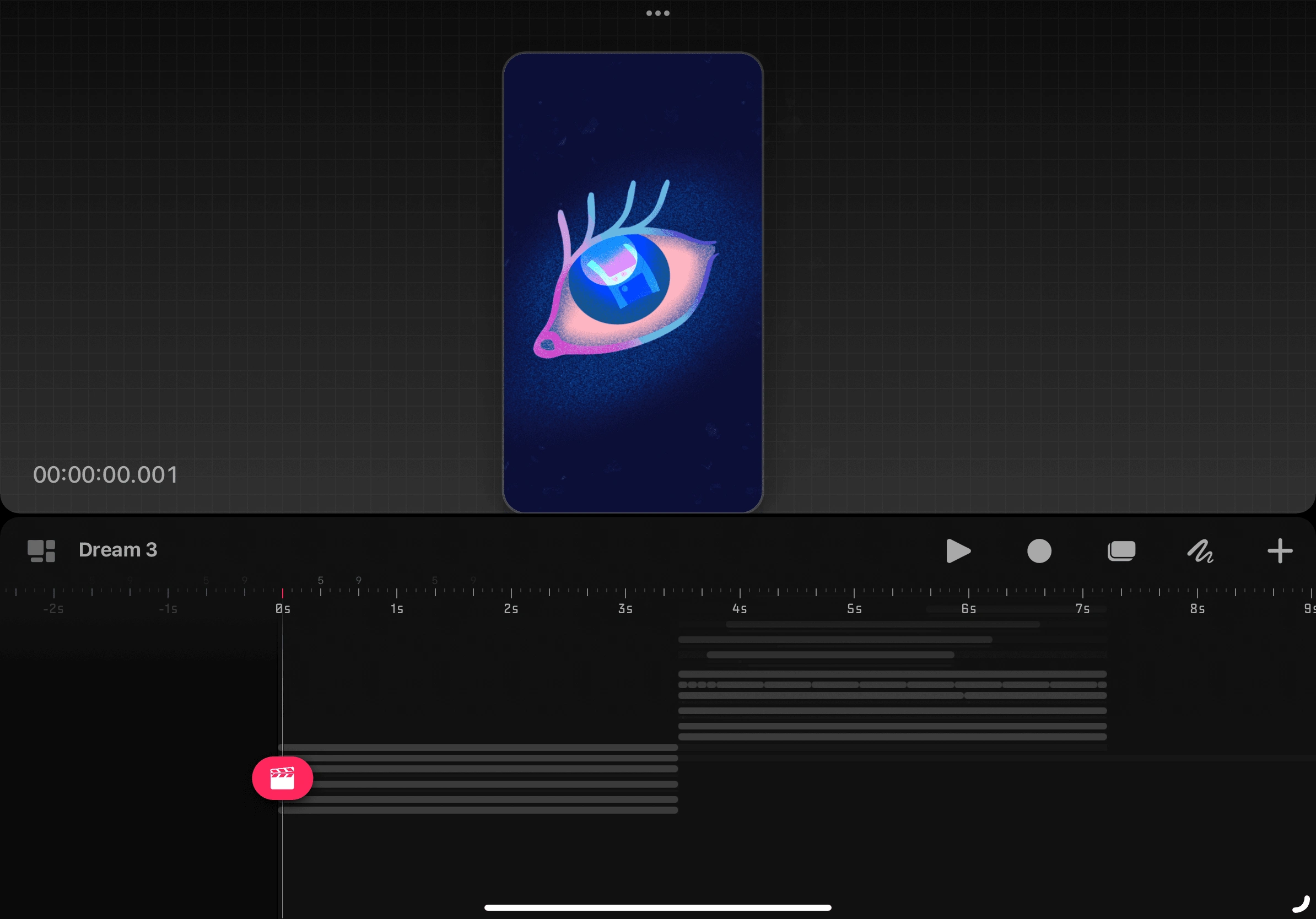
Task: Open the stacked-layers timeline mode icon
Action: 1120,550
